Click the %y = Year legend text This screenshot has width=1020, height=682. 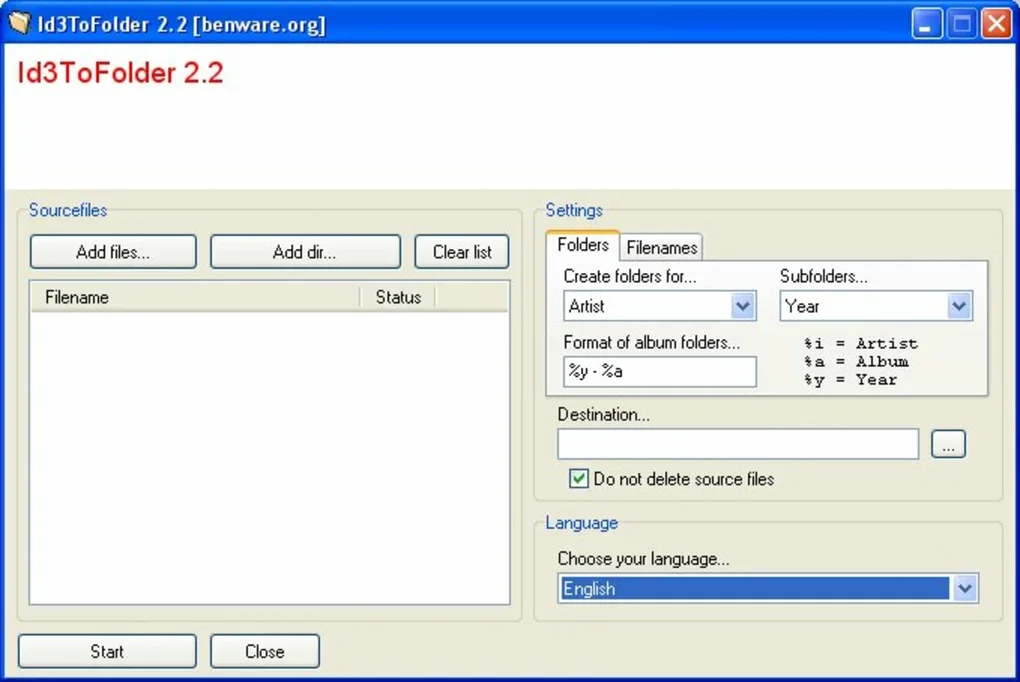click(x=850, y=379)
